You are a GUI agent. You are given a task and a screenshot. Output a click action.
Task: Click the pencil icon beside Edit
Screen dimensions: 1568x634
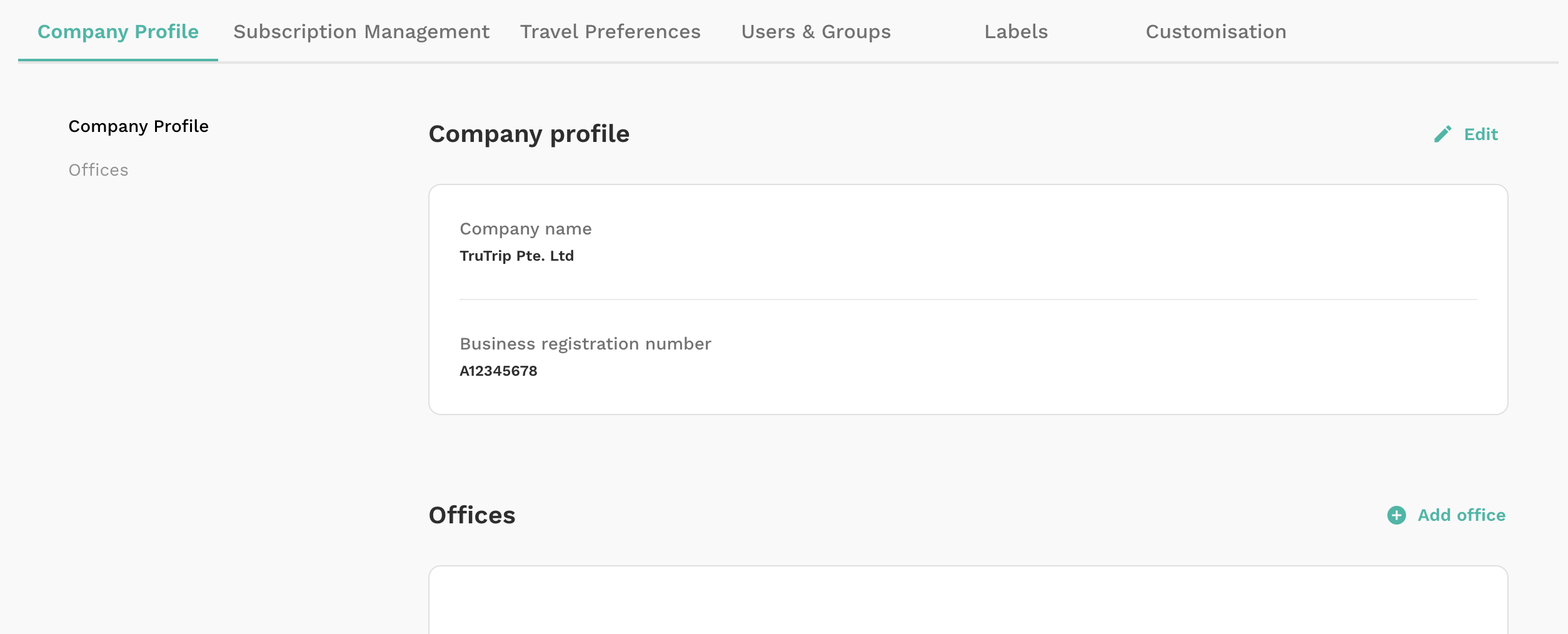pos(1443,134)
